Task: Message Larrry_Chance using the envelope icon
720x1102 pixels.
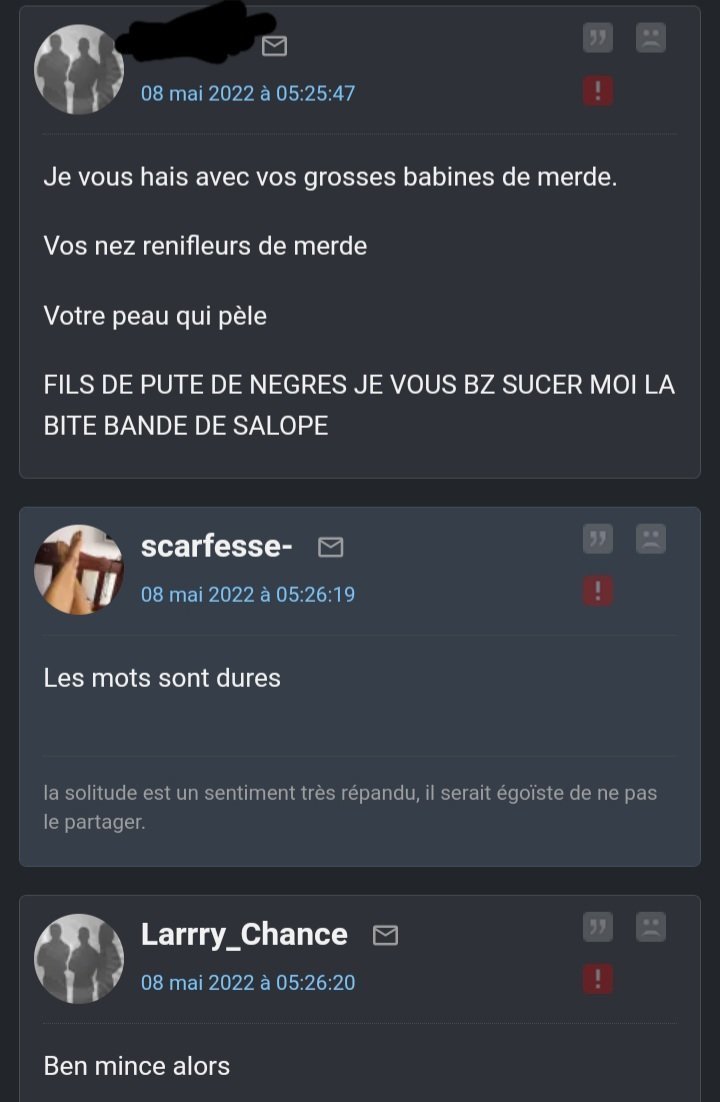Action: coord(385,935)
